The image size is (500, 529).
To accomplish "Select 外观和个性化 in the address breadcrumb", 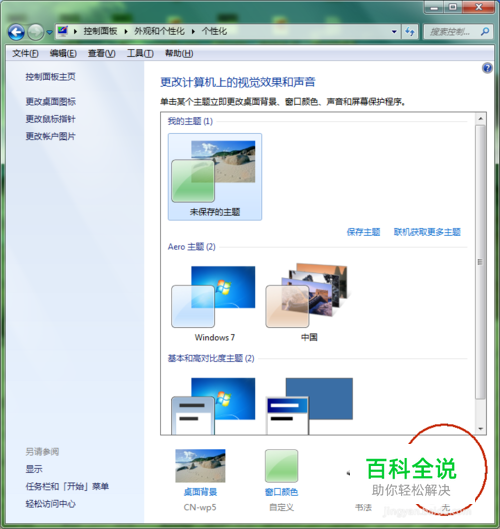I will tap(159, 32).
